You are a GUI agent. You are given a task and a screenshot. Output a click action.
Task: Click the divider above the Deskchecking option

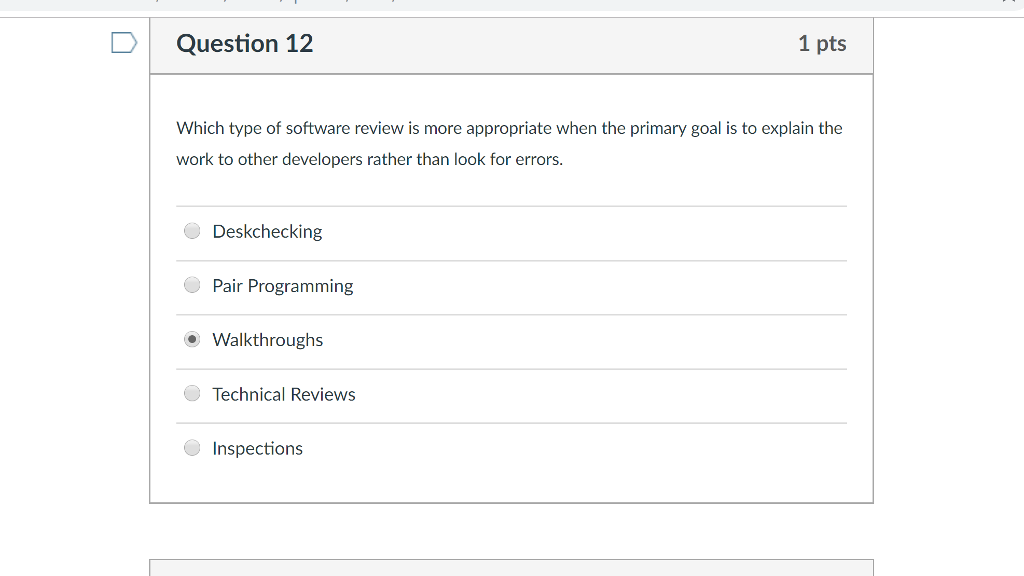[x=511, y=206]
